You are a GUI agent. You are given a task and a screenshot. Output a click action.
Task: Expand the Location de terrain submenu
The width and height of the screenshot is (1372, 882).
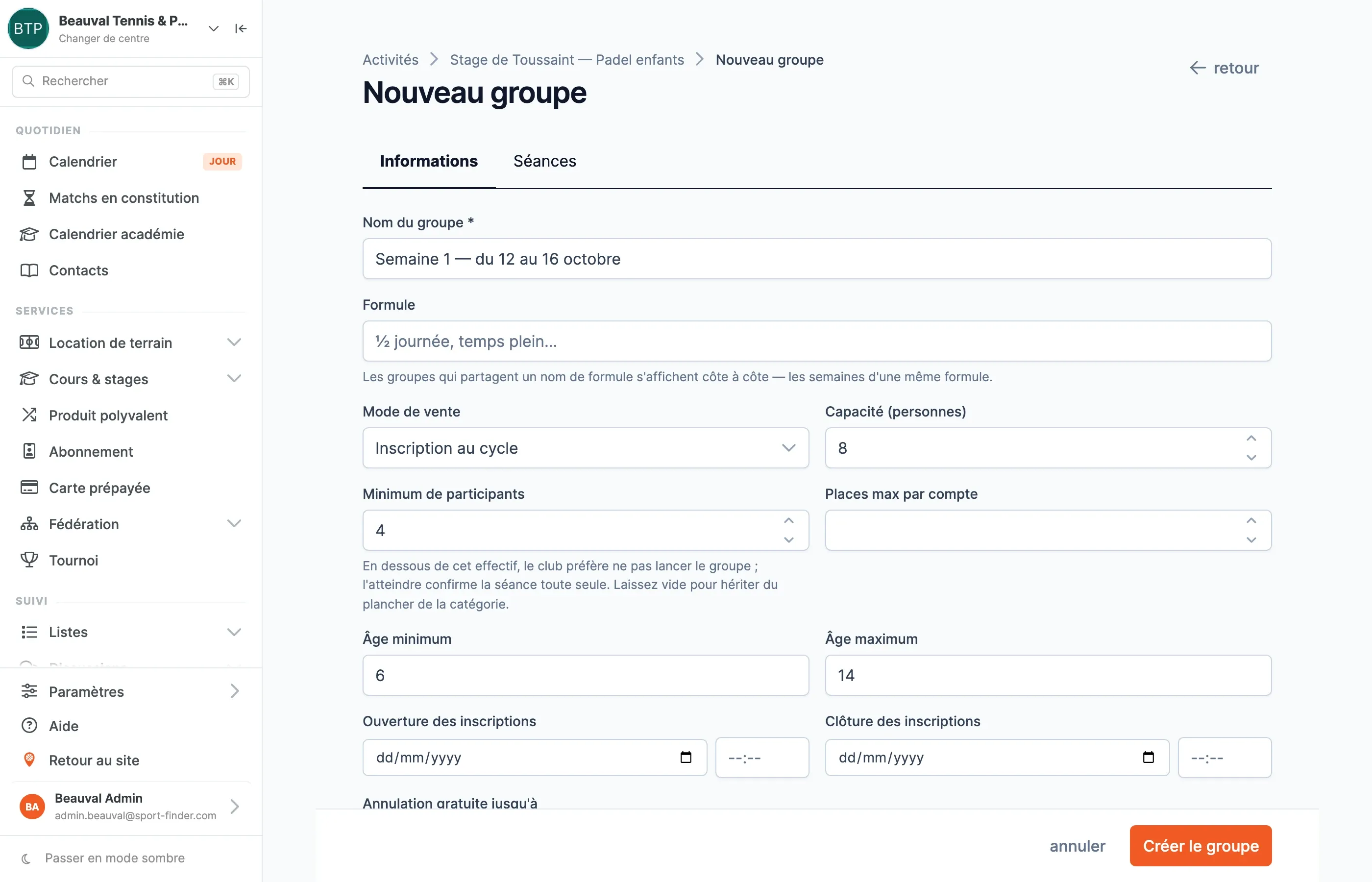(x=234, y=343)
